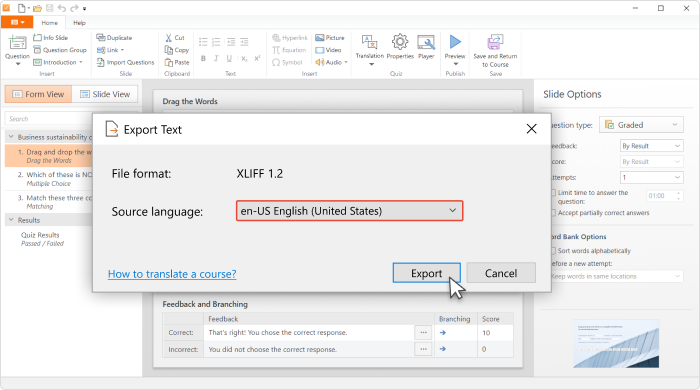Toggle bold formatting
Screen dimensions: 700x390
coord(203,58)
